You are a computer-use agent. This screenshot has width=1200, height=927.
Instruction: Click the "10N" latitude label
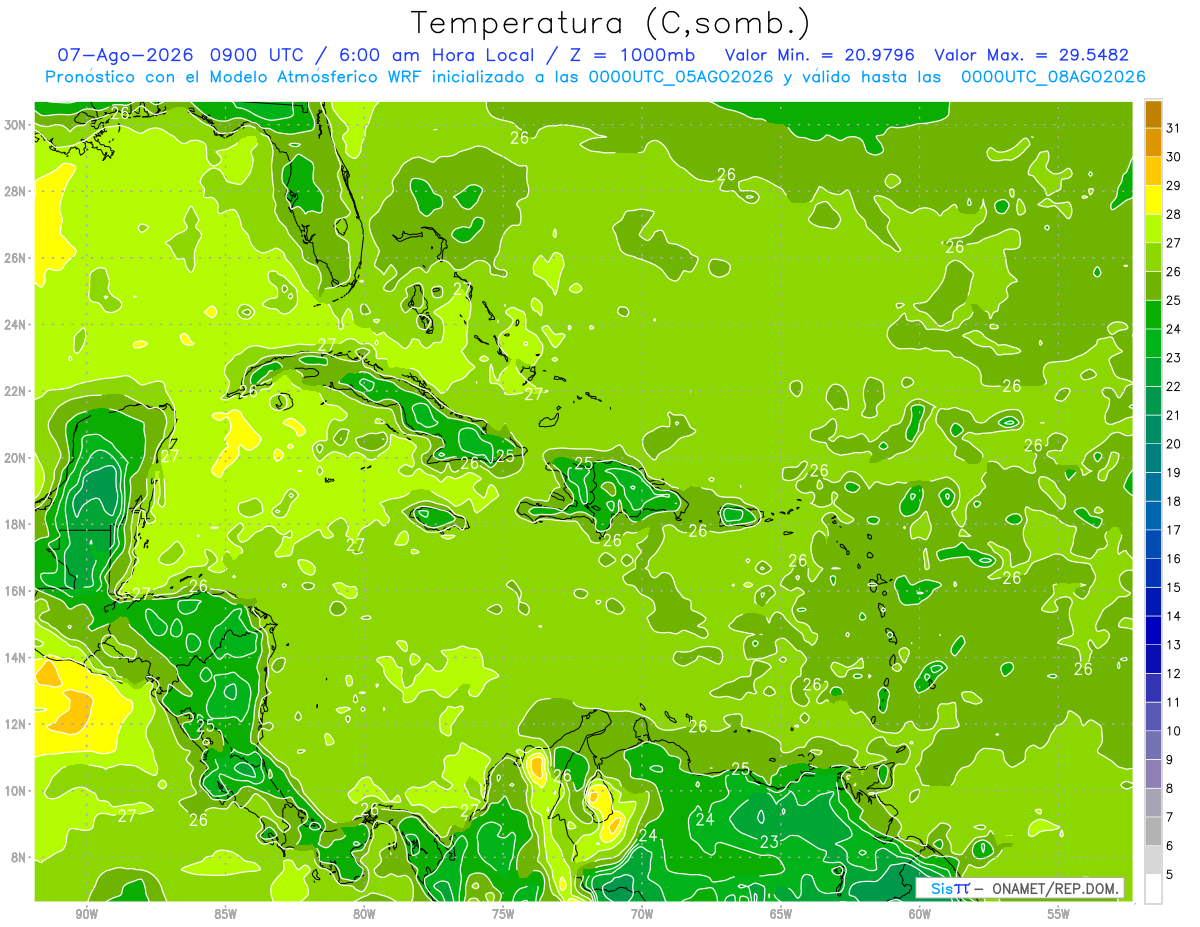(16, 791)
